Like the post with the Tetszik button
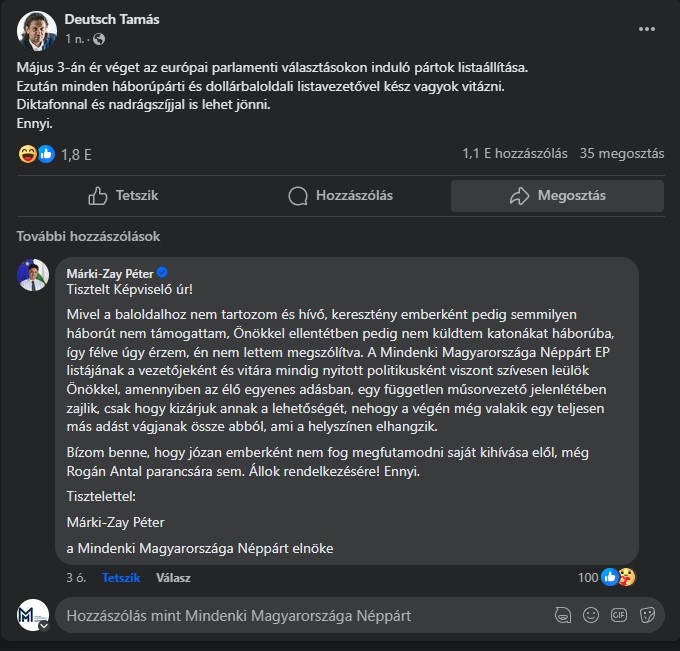The width and height of the screenshot is (680, 651). [x=123, y=196]
